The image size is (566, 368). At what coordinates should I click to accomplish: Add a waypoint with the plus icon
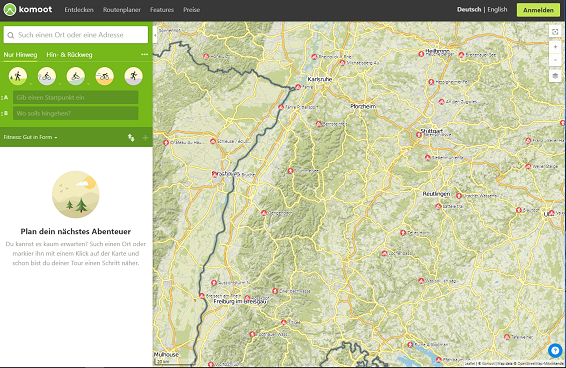(x=145, y=138)
